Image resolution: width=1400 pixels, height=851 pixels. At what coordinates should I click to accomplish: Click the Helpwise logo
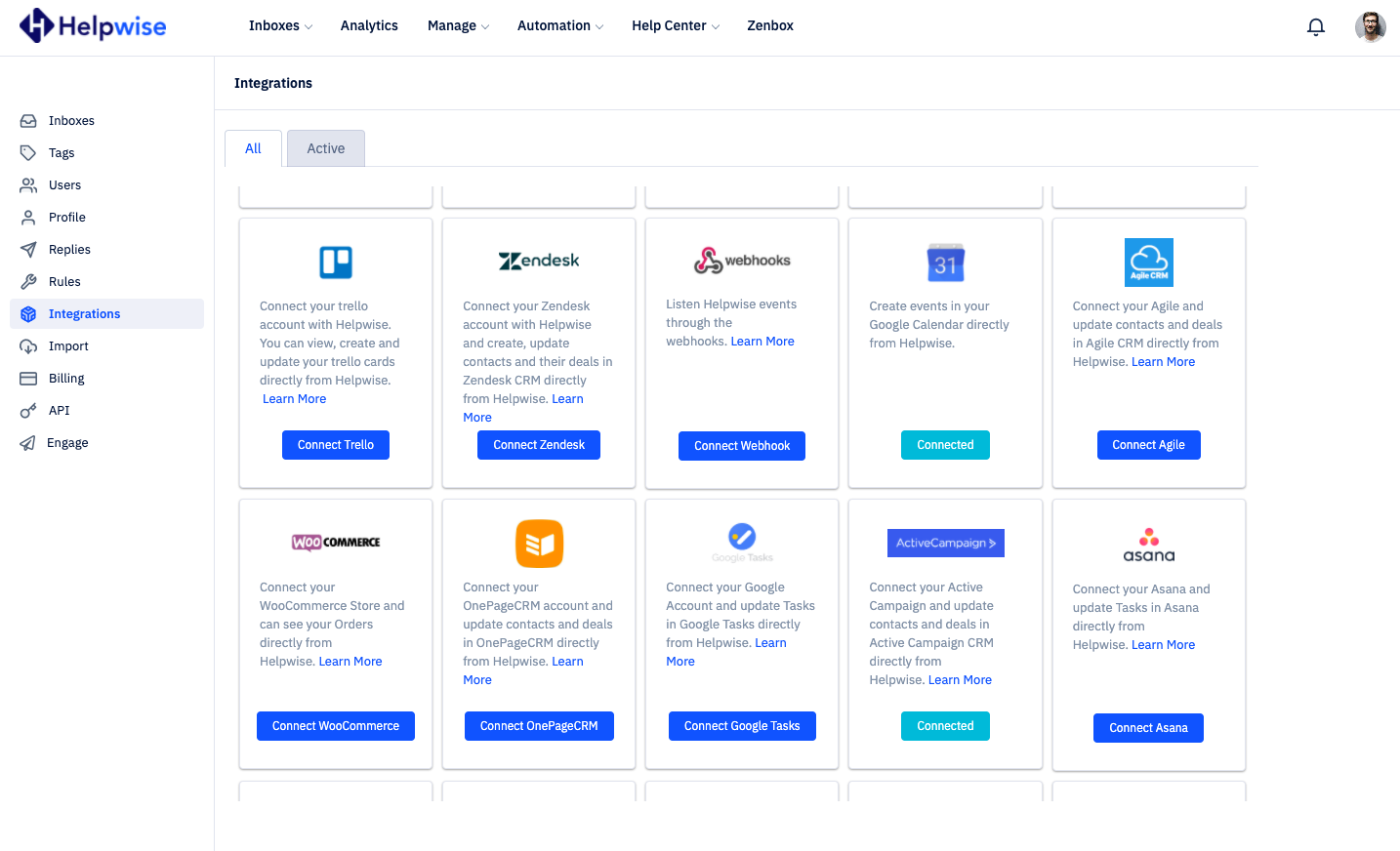click(x=93, y=26)
